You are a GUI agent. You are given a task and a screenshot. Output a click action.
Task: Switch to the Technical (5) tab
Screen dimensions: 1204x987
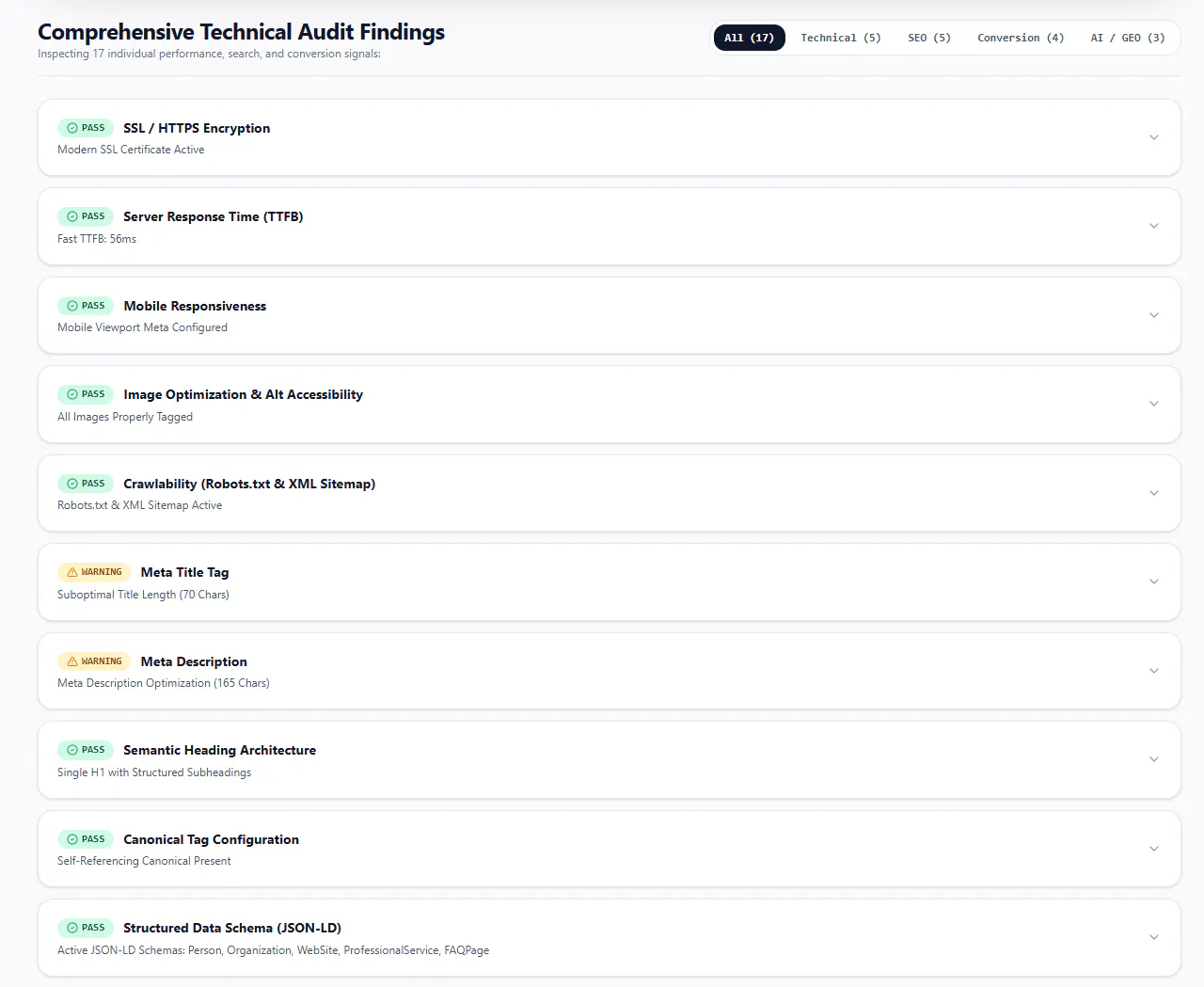841,38
